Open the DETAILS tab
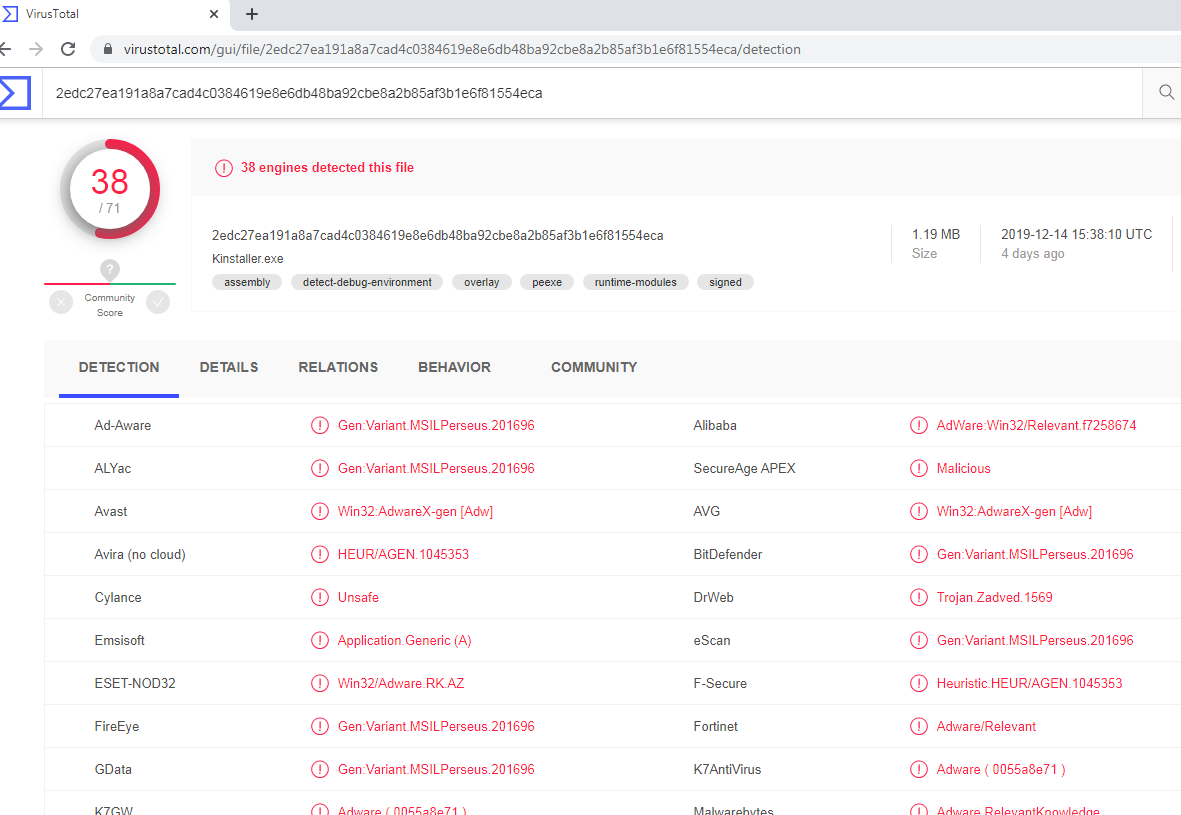The image size is (1181, 815). coord(229,368)
